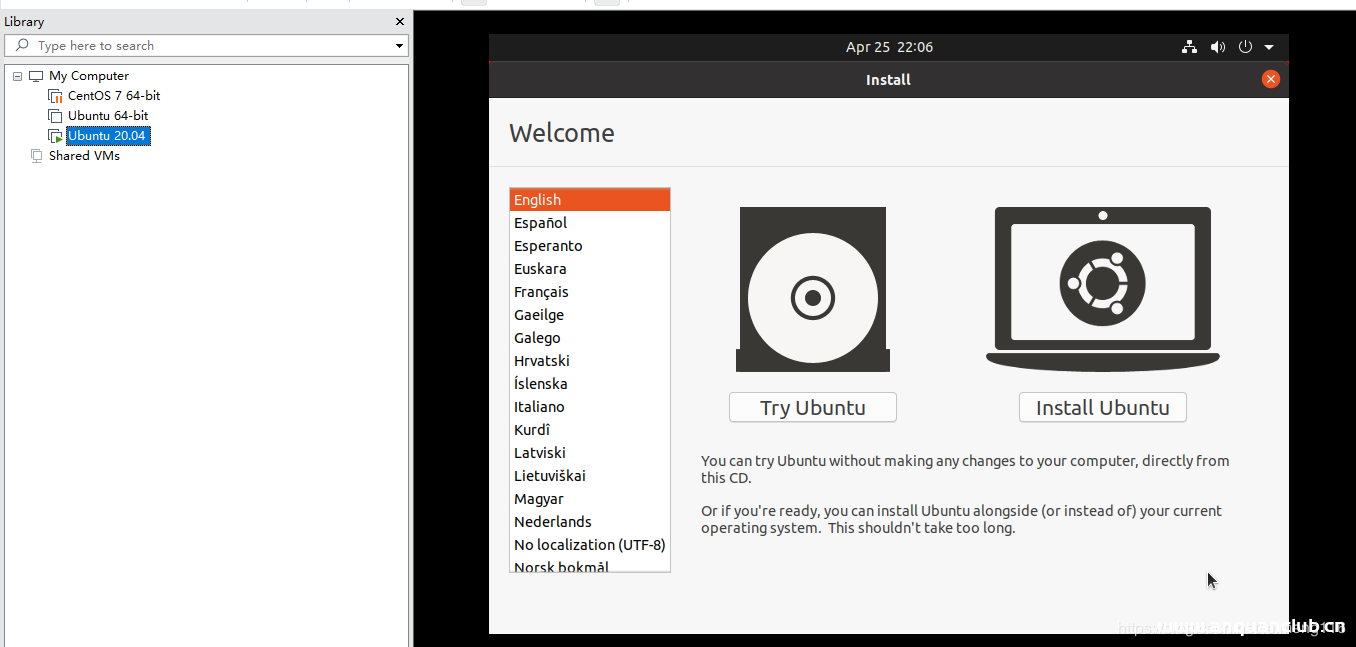Choose Français in the language list

point(541,292)
